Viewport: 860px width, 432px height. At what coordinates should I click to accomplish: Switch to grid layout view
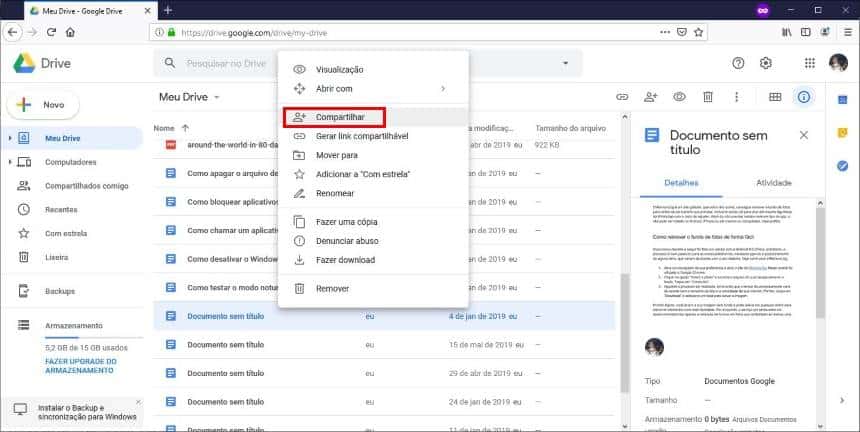pyautogui.click(x=775, y=97)
